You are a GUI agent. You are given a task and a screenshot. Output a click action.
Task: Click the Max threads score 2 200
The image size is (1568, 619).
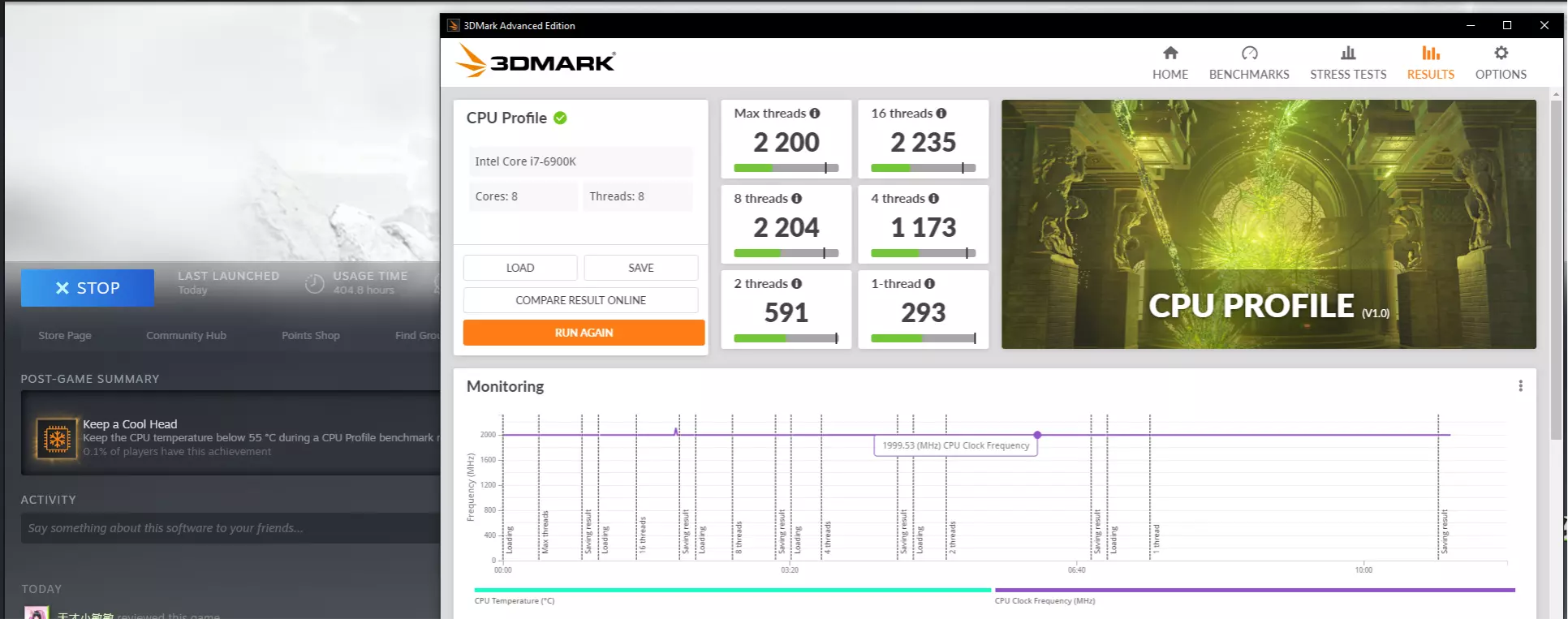(x=786, y=143)
